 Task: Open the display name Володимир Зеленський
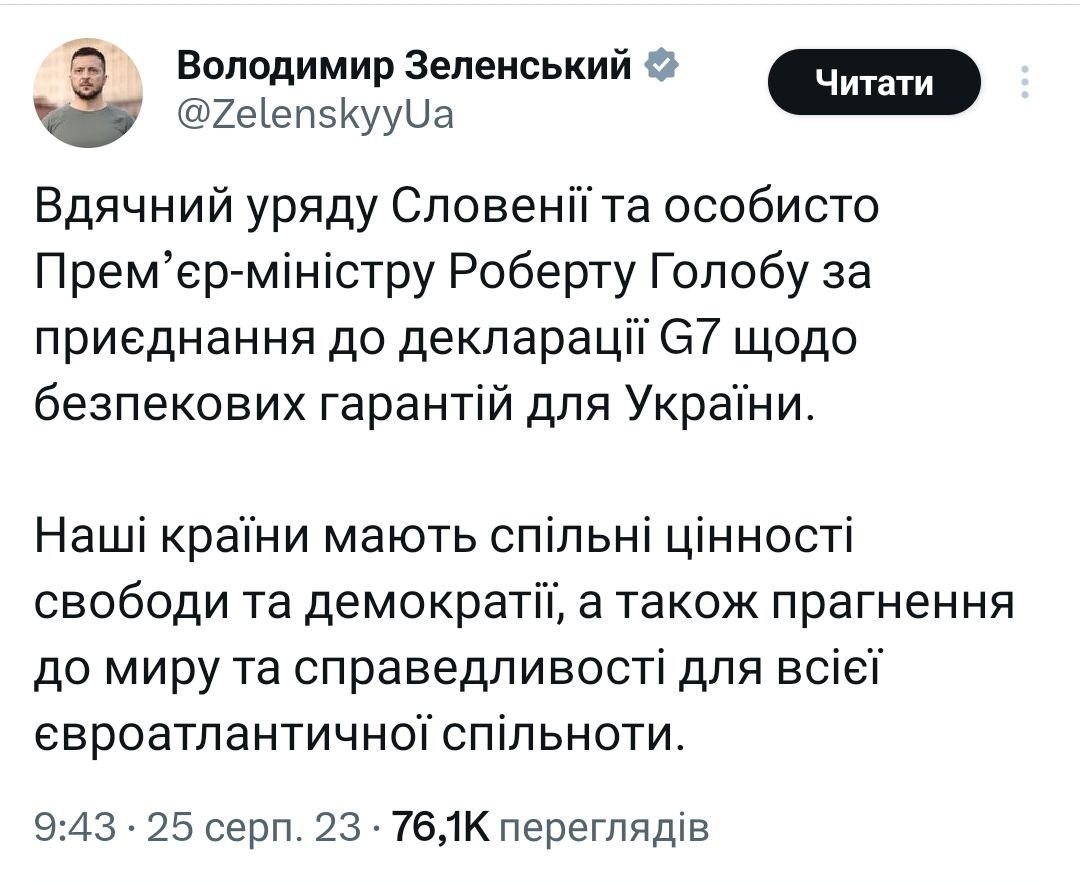tap(405, 67)
